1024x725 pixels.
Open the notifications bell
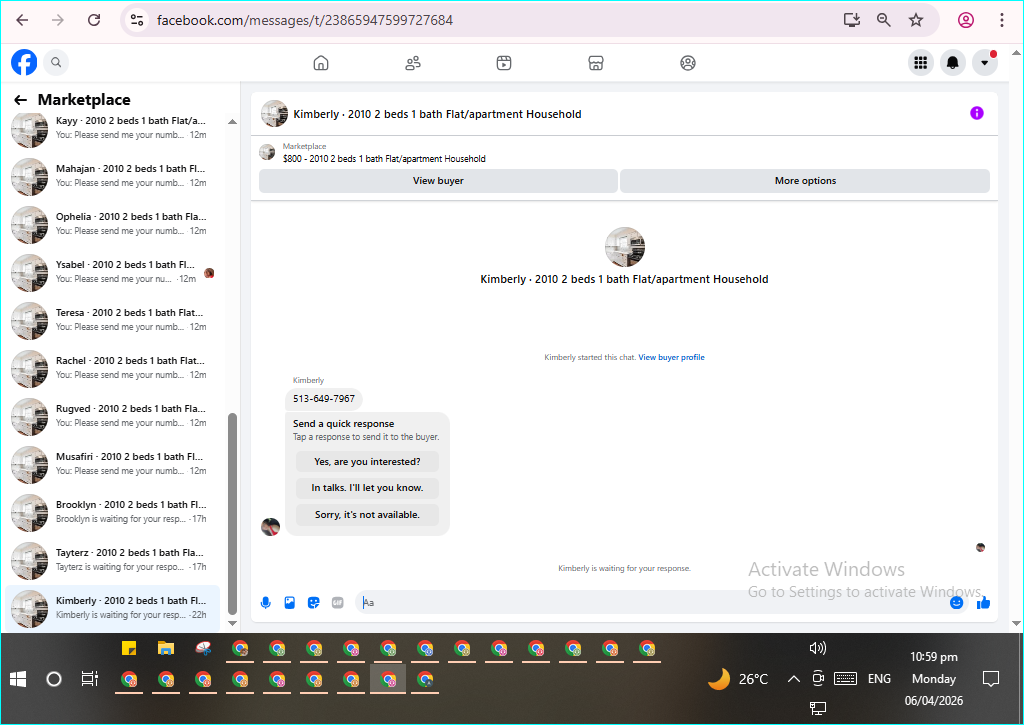pyautogui.click(x=953, y=63)
